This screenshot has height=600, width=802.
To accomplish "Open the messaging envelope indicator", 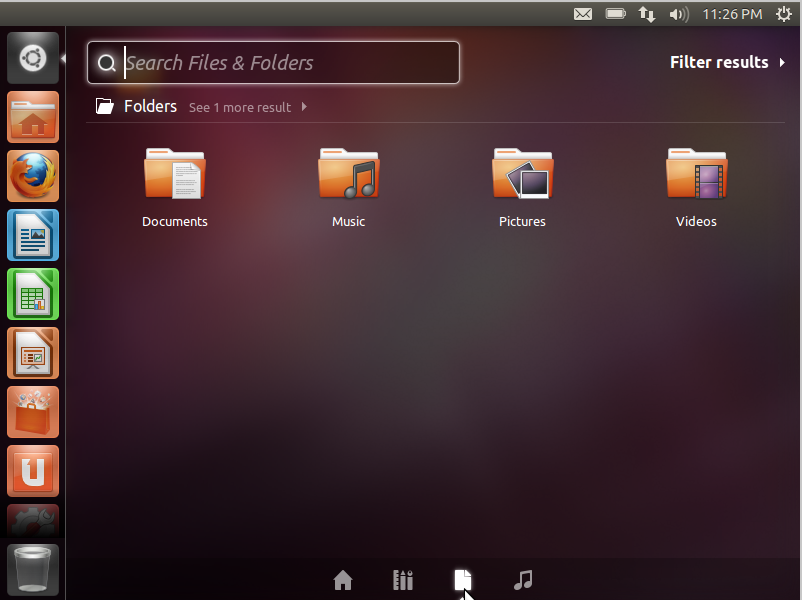I will (583, 14).
